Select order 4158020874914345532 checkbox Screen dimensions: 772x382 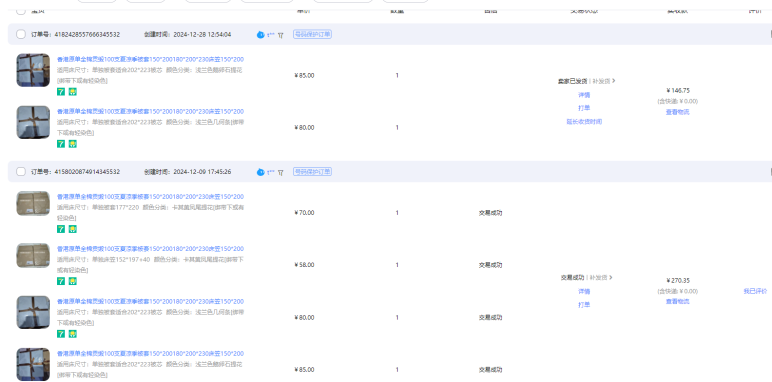point(21,171)
